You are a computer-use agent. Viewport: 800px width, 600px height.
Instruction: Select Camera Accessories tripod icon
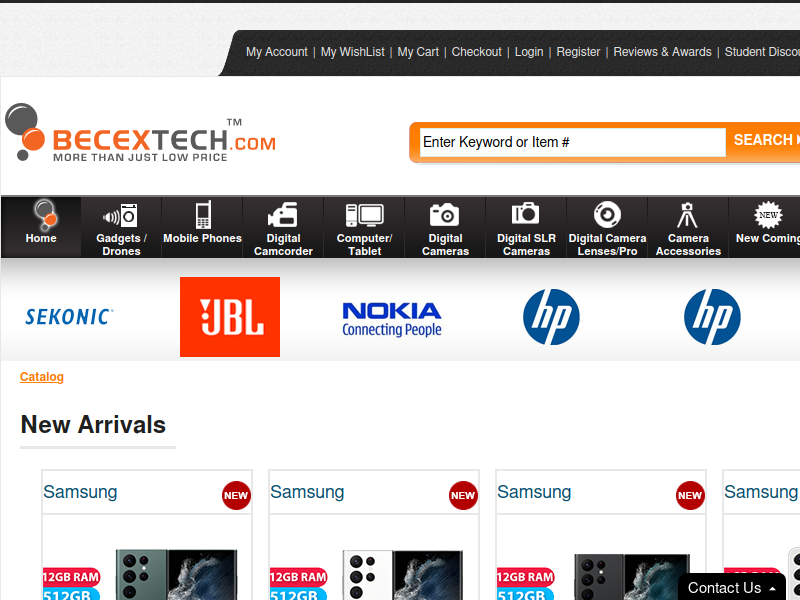coord(687,215)
